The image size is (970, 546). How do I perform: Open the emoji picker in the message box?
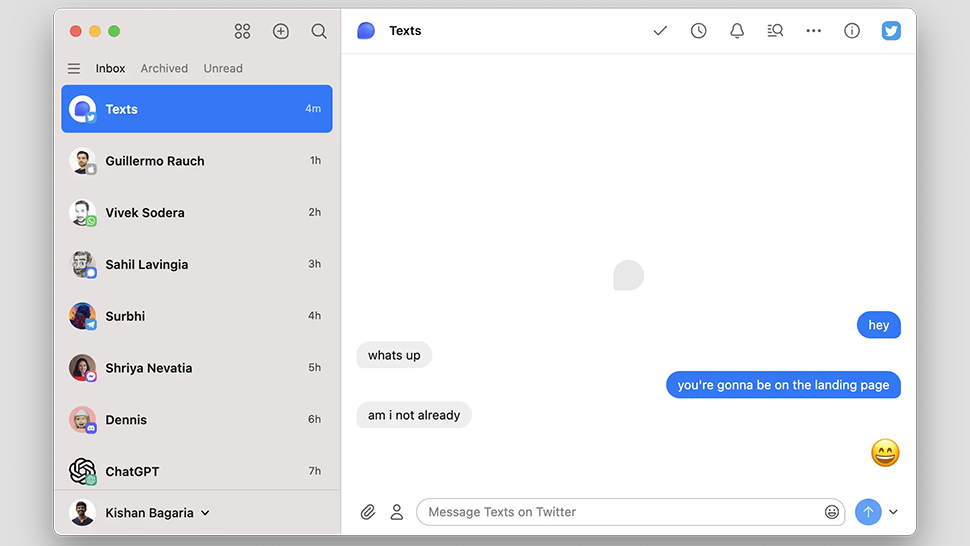click(832, 512)
